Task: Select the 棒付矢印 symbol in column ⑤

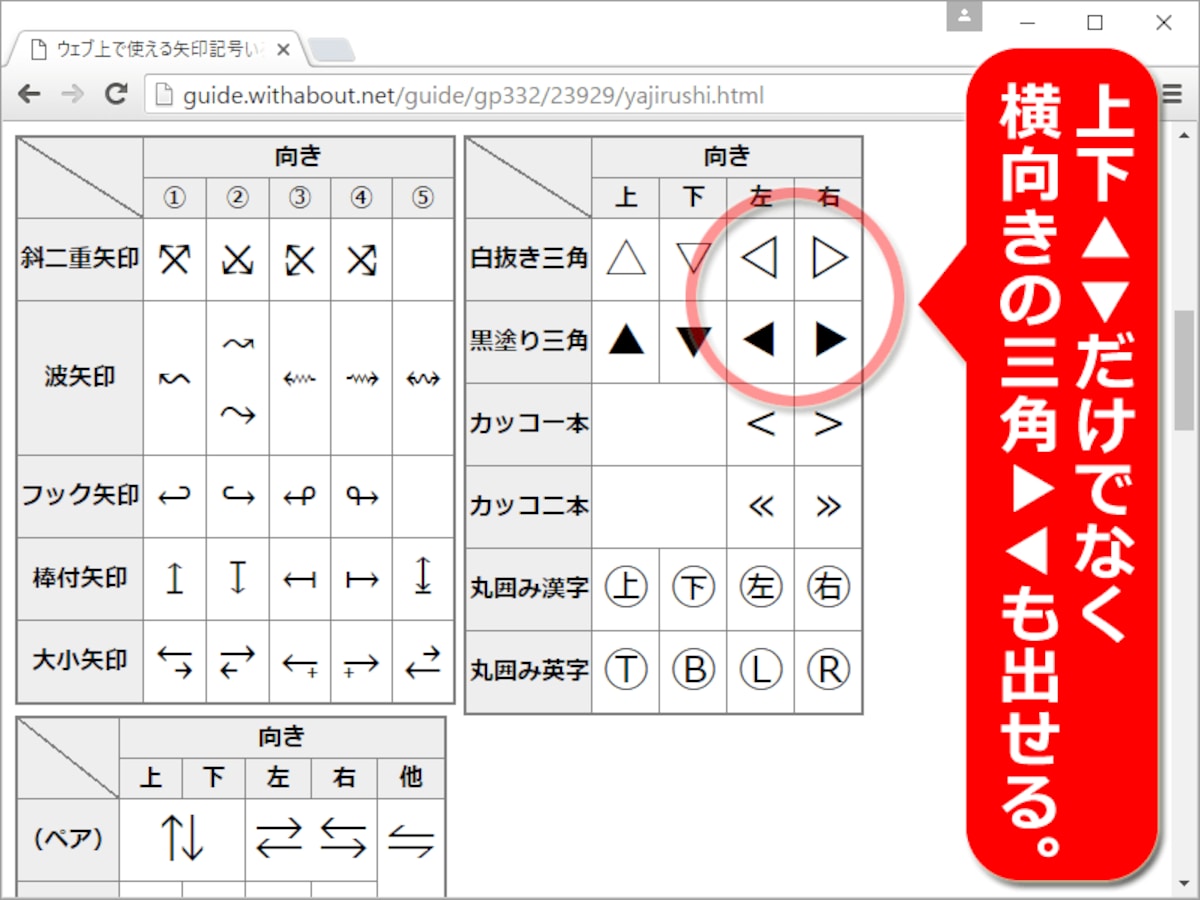Action: 423,576
